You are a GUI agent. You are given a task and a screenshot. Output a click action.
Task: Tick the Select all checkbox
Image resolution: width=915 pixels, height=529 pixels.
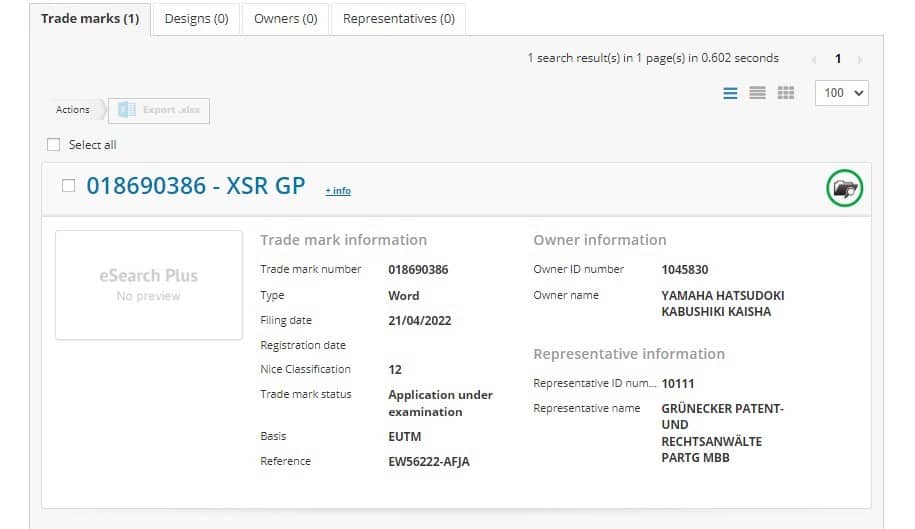pyautogui.click(x=53, y=145)
